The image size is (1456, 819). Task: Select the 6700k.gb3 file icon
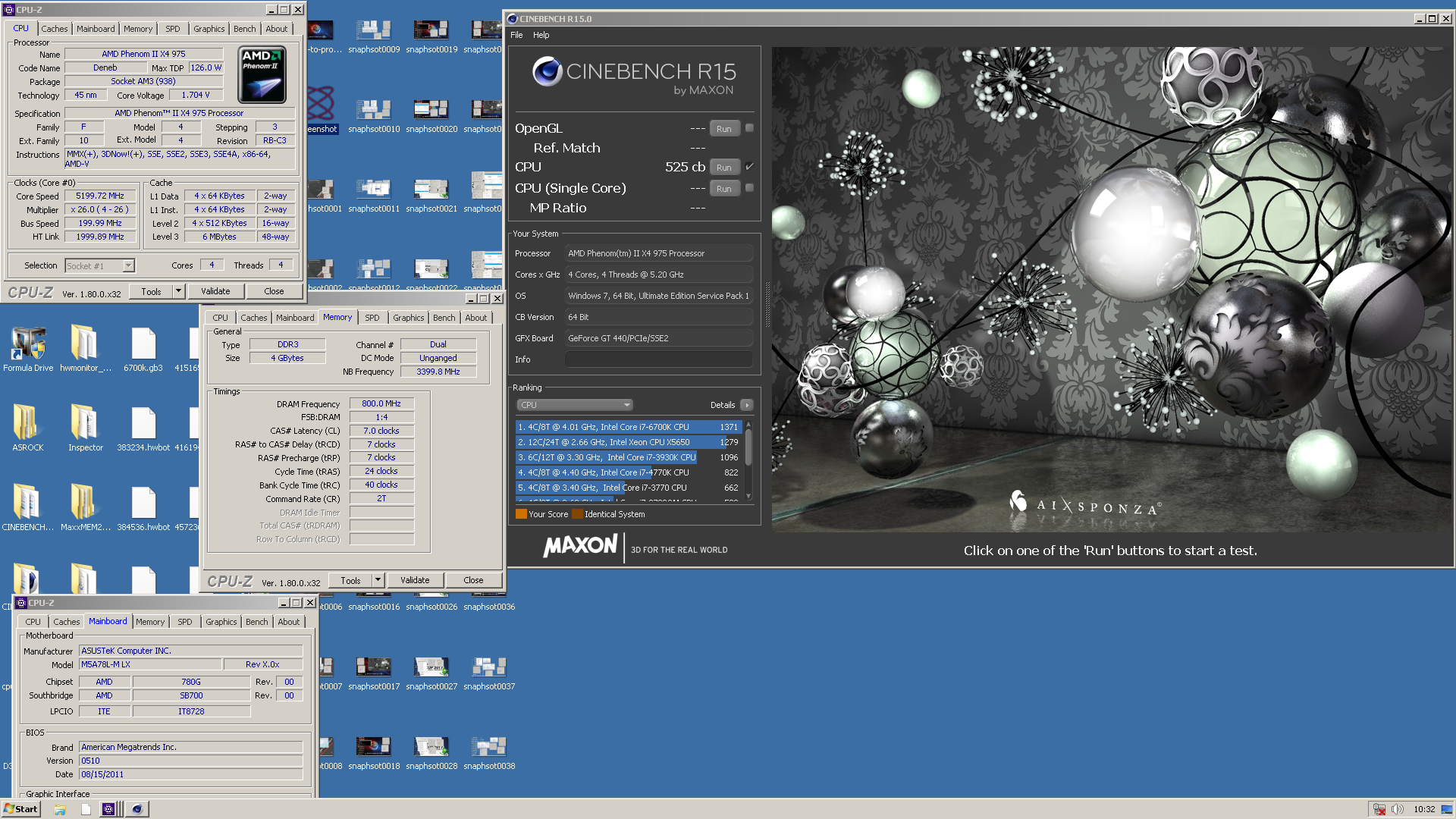tap(143, 349)
